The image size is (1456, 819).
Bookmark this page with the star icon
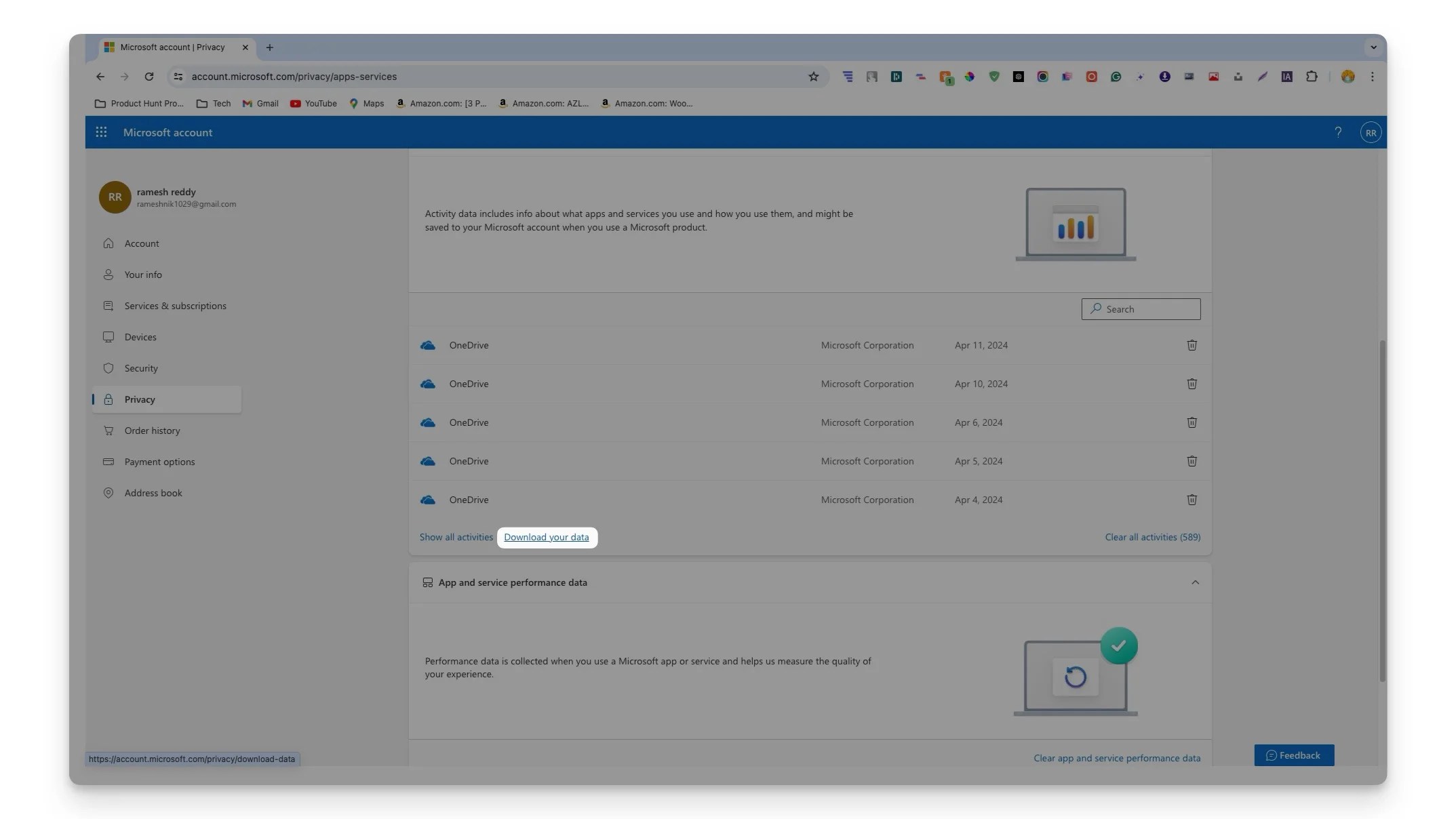[x=813, y=77]
